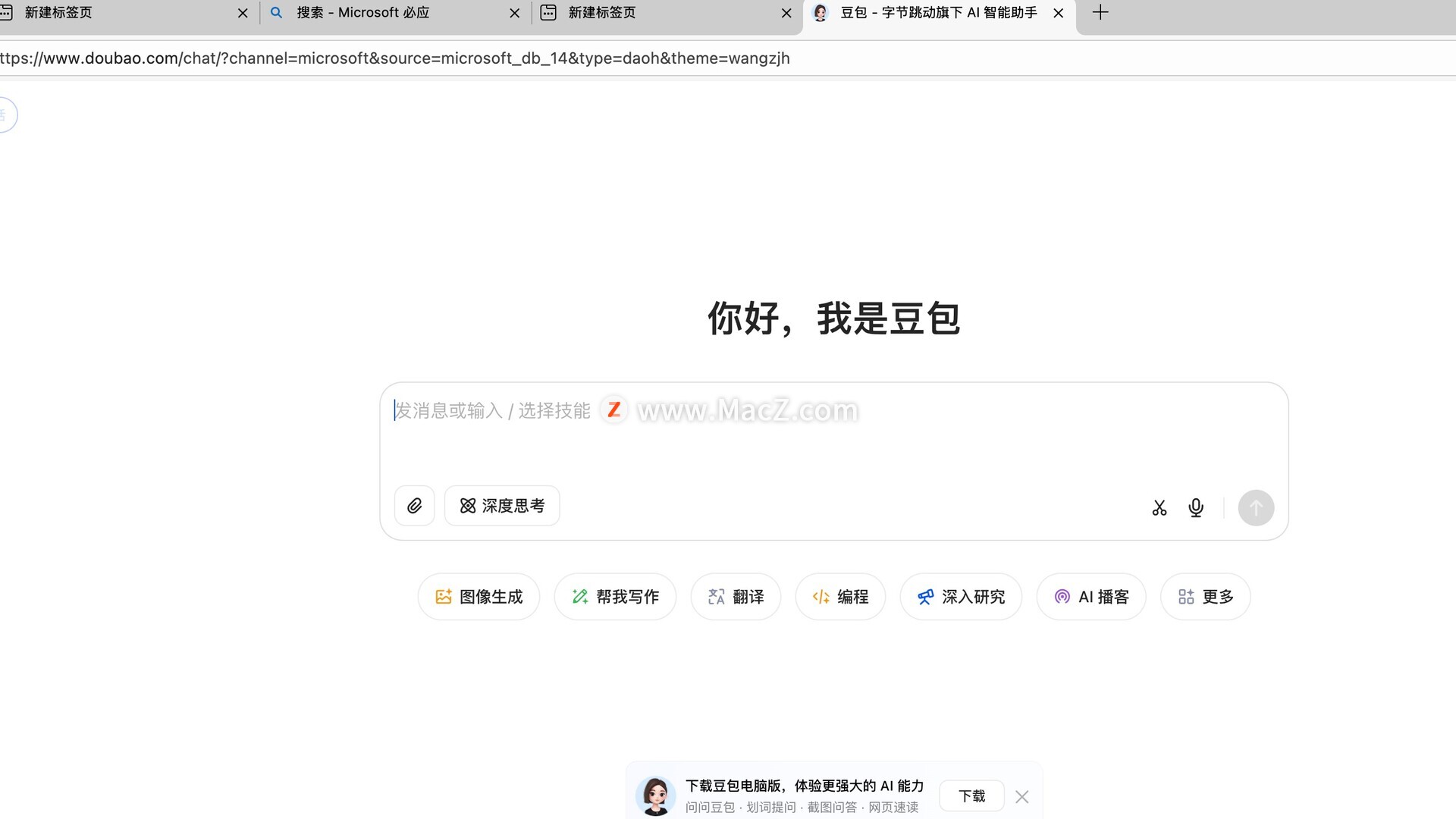Image resolution: width=1456 pixels, height=819 pixels.
Task: Click the scissors screenshot icon
Action: pyautogui.click(x=1159, y=507)
